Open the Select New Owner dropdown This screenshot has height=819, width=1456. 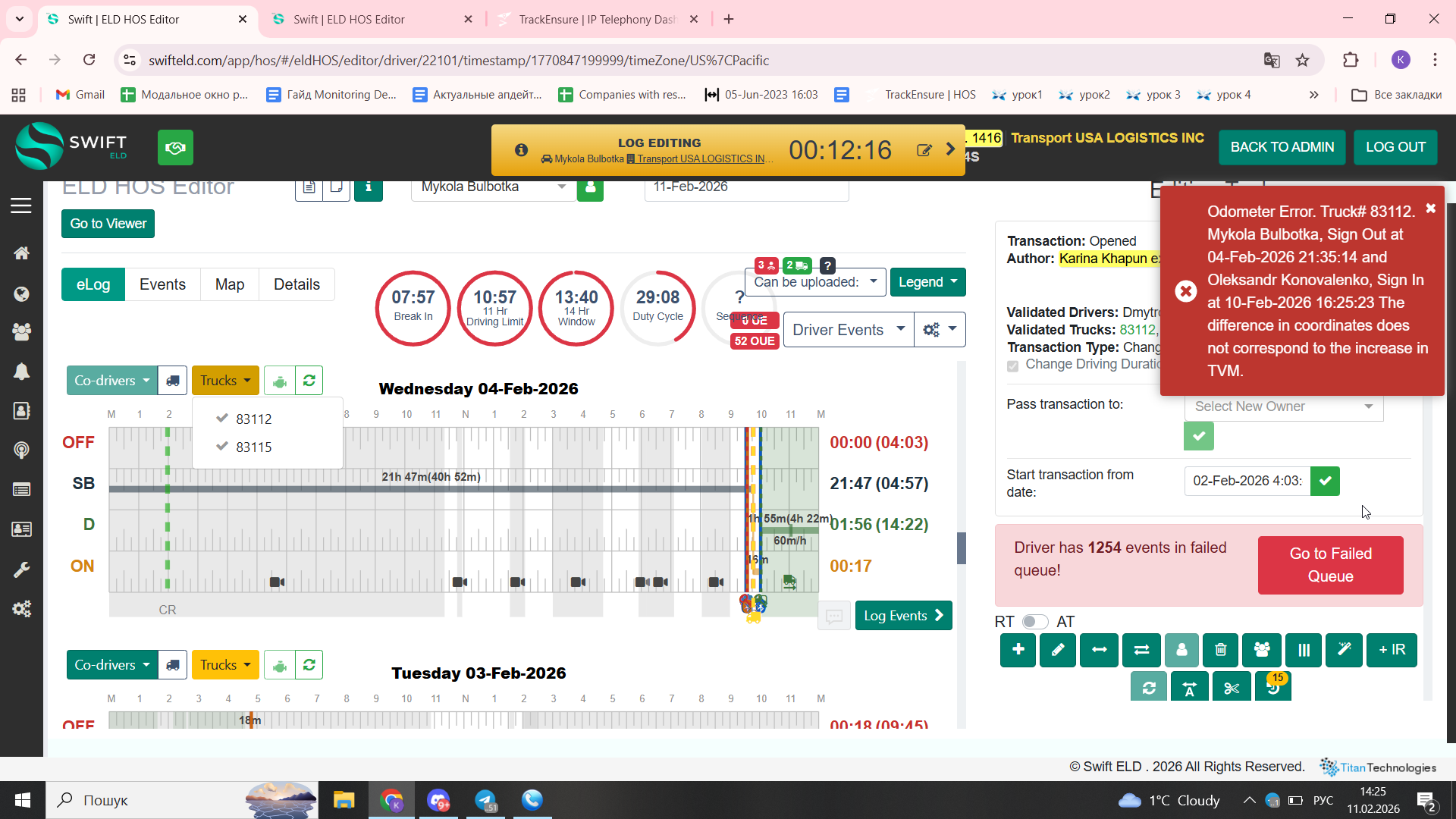tap(1283, 406)
